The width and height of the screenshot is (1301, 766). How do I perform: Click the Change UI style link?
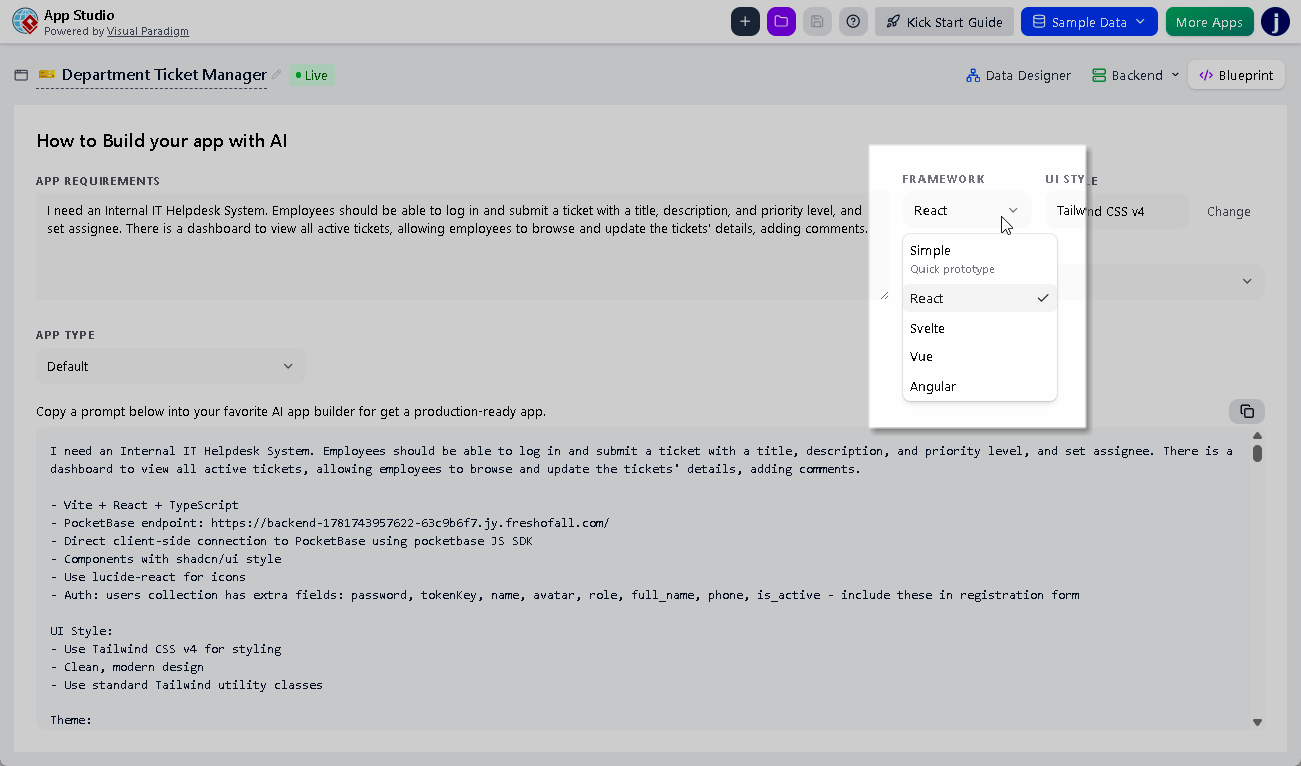pos(1228,211)
